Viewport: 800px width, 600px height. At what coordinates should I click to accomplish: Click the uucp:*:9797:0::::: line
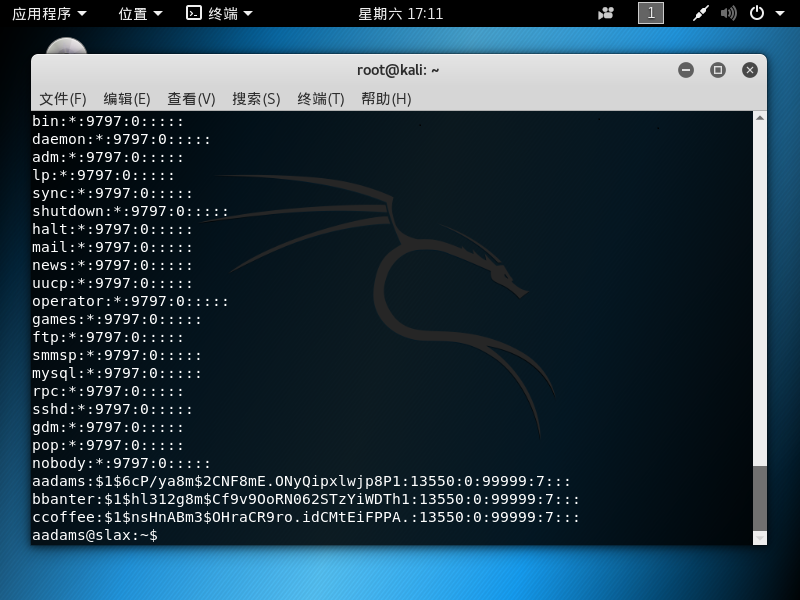click(x=112, y=283)
